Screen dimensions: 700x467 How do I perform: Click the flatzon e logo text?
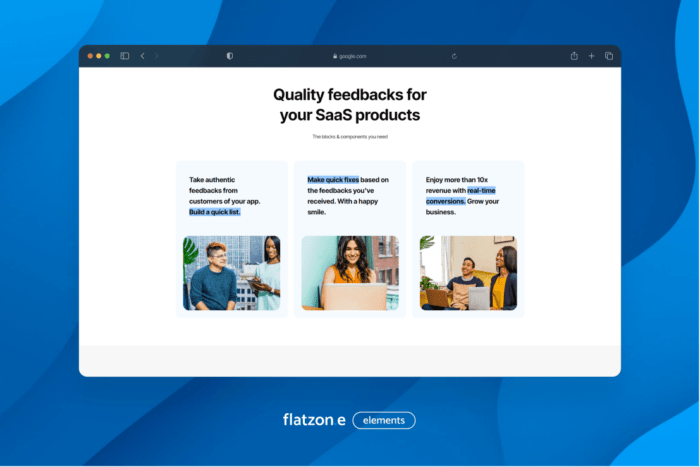(314, 420)
